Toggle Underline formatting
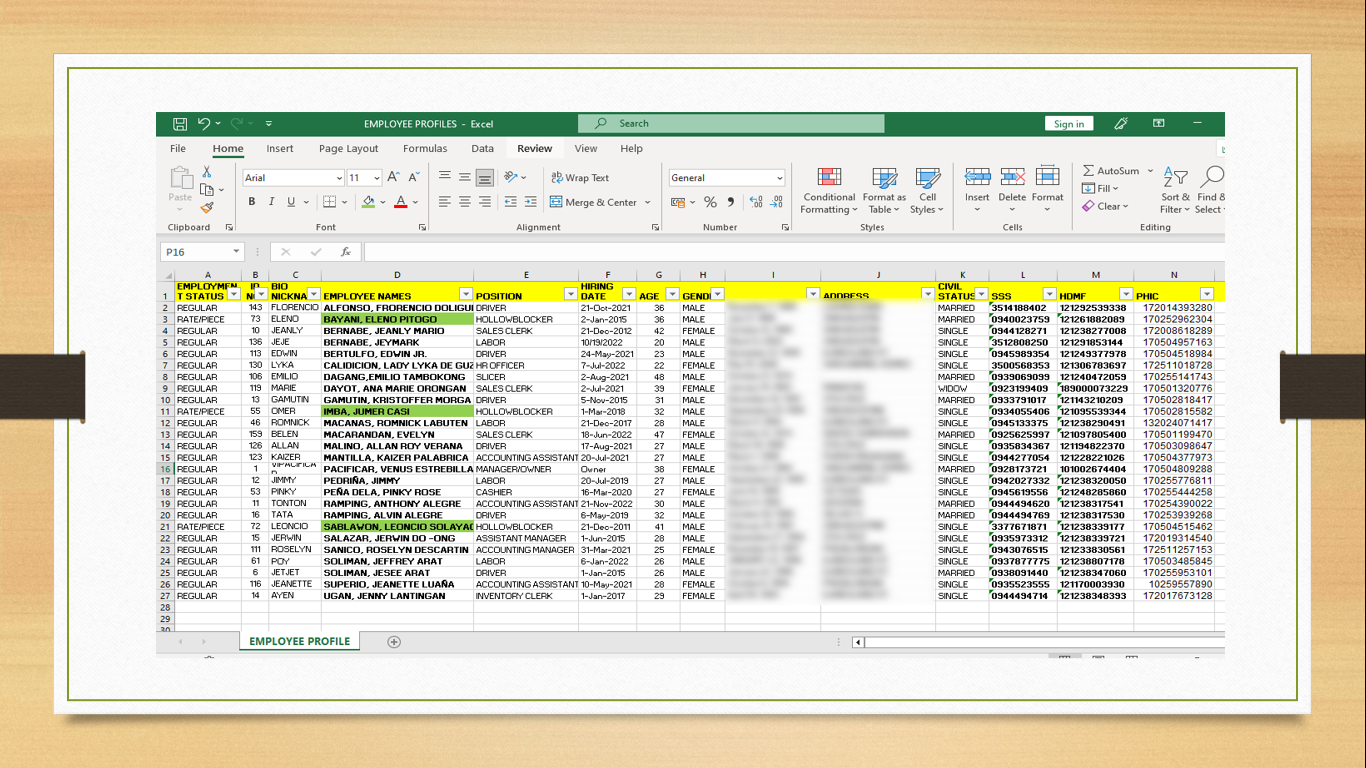 291,202
